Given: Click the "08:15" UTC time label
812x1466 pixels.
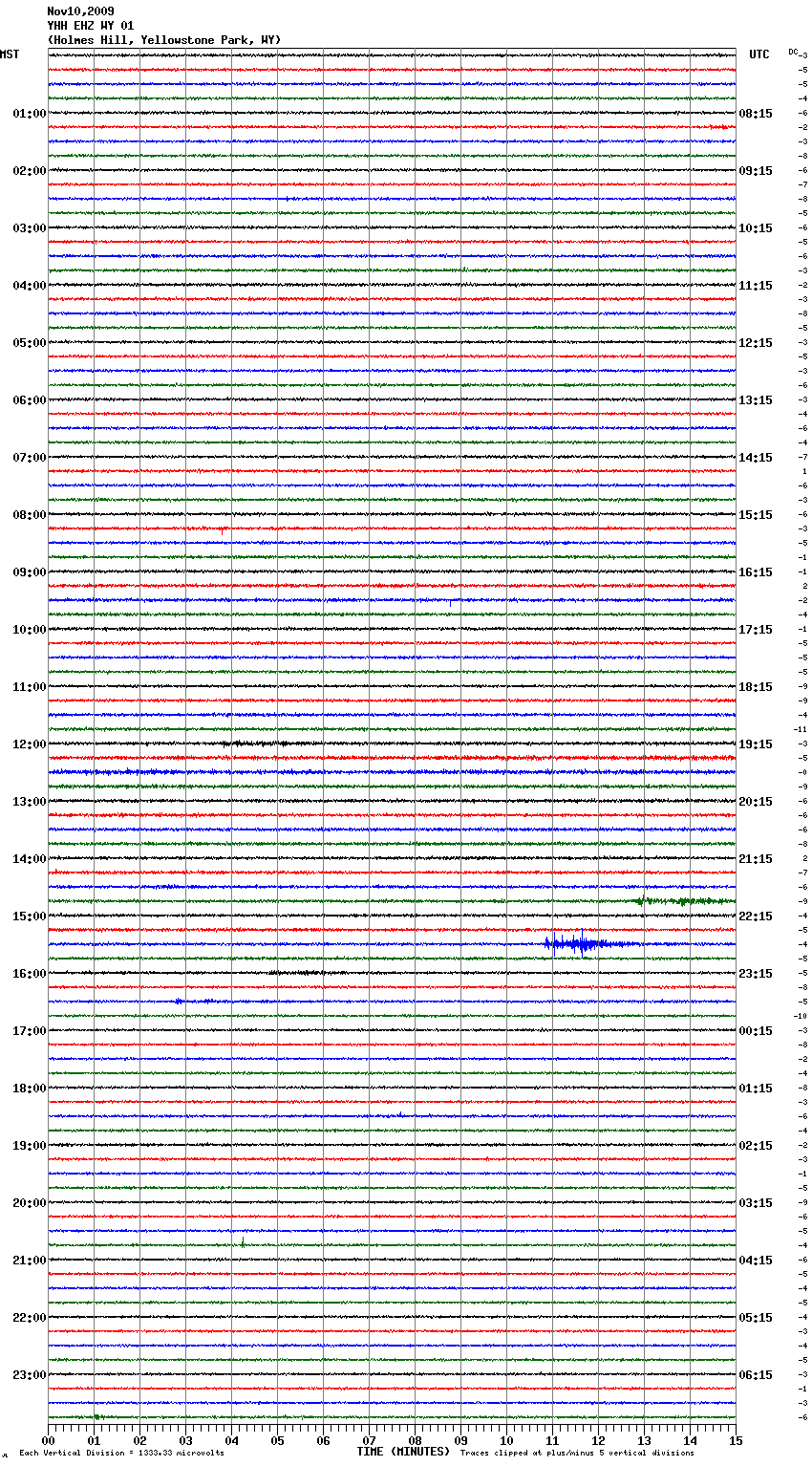Looking at the screenshot, I should coord(756,114).
